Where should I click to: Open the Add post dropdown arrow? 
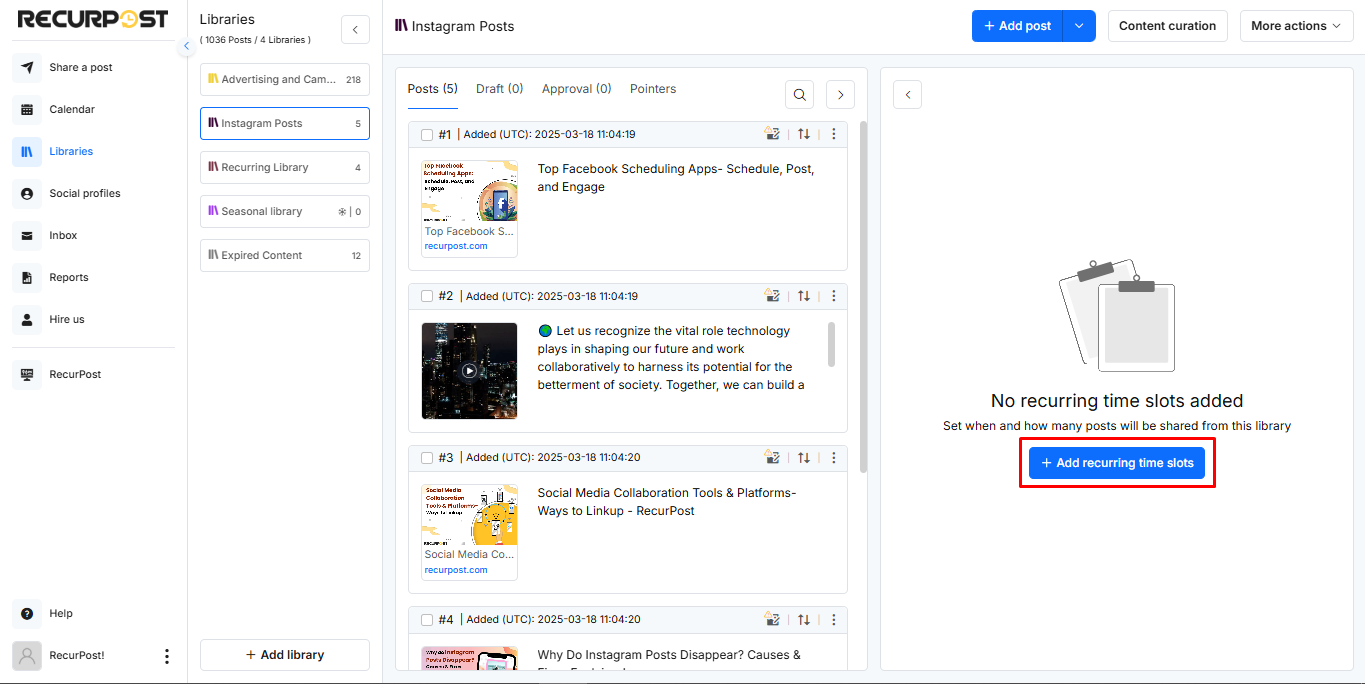[x=1079, y=26]
